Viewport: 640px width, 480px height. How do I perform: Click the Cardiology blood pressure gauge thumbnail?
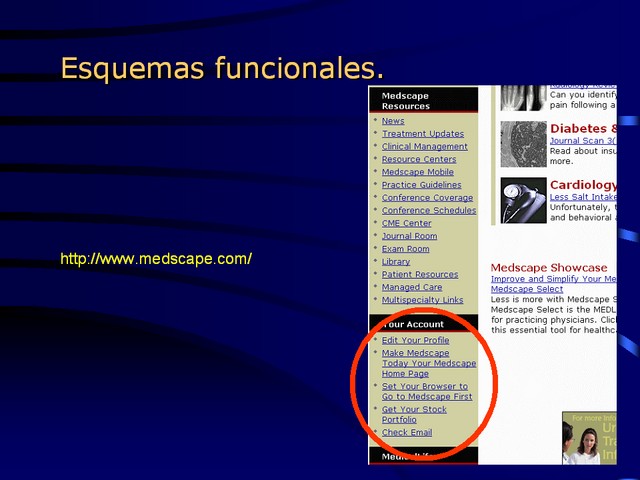[x=524, y=200]
